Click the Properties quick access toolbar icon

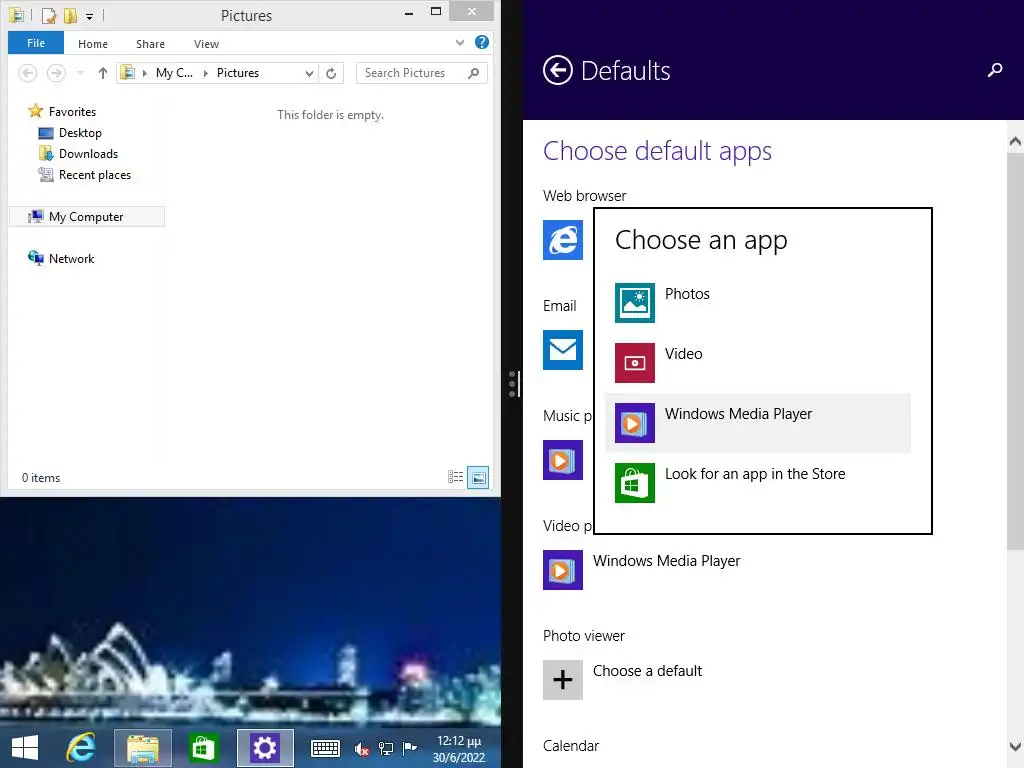[49, 15]
